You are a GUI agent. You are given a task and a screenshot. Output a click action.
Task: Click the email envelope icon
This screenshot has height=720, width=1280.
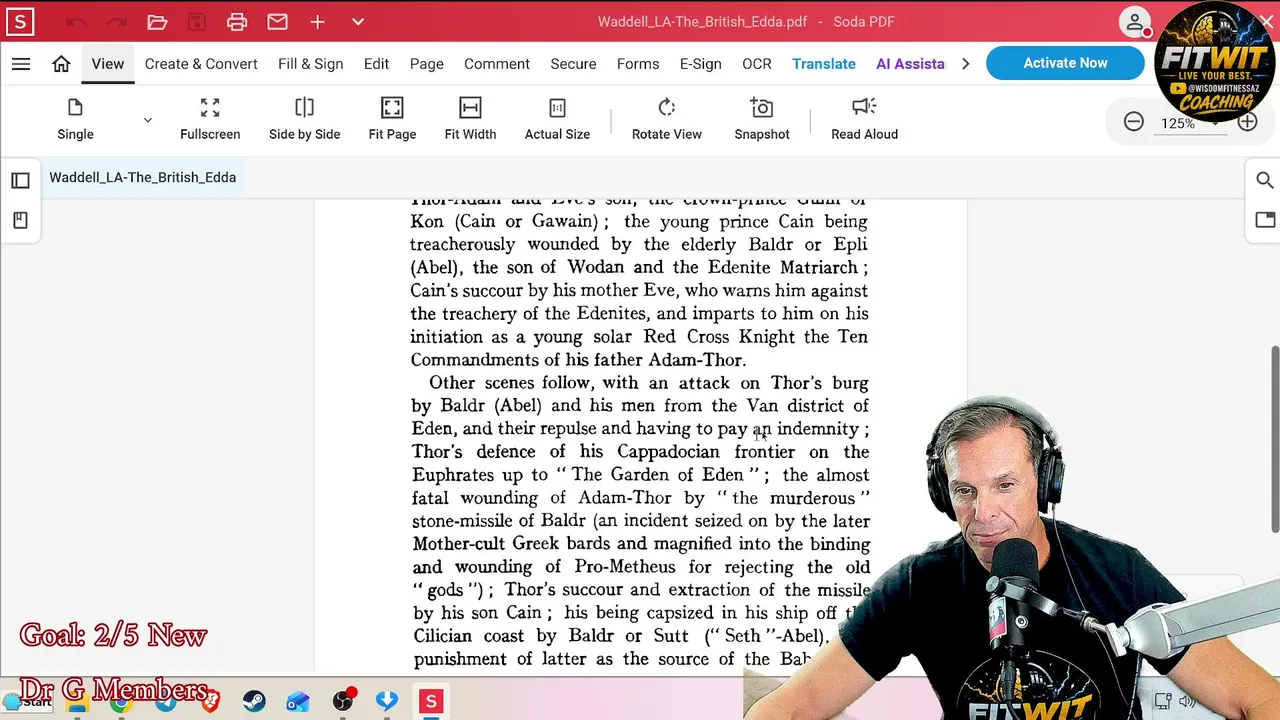[x=277, y=22]
